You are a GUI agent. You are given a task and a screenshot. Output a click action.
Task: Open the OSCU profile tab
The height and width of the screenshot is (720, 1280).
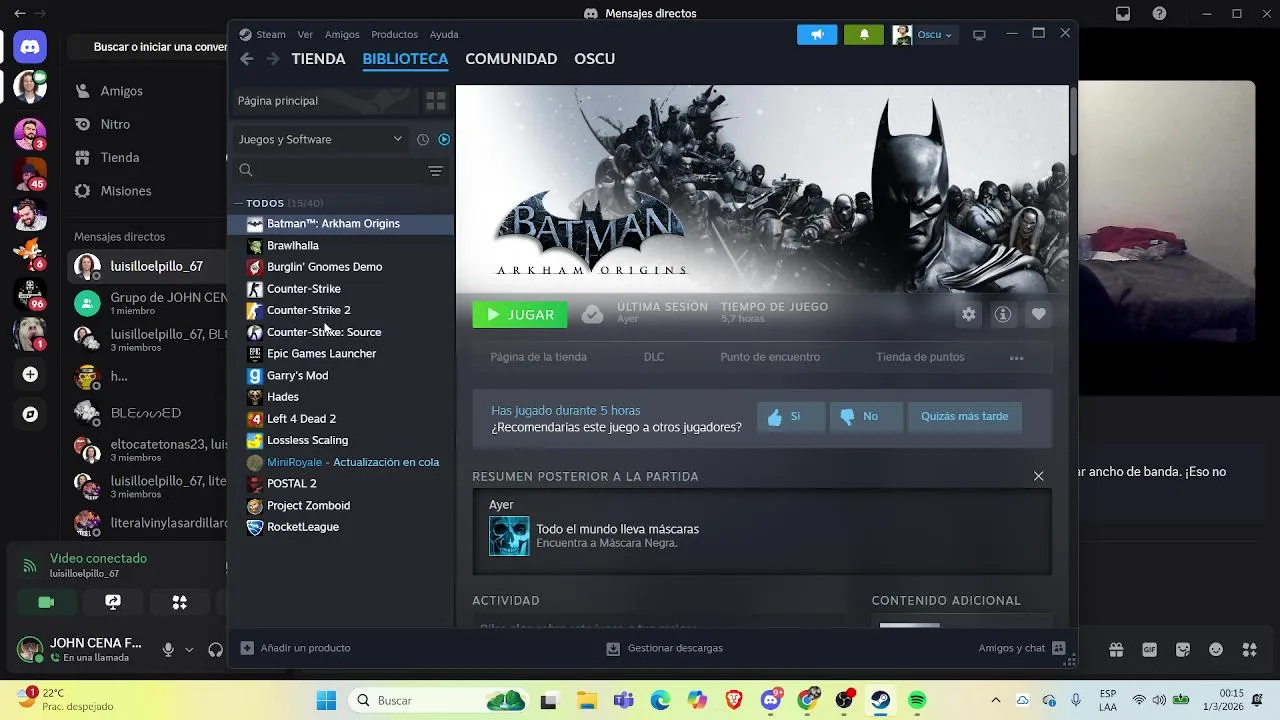coord(594,59)
